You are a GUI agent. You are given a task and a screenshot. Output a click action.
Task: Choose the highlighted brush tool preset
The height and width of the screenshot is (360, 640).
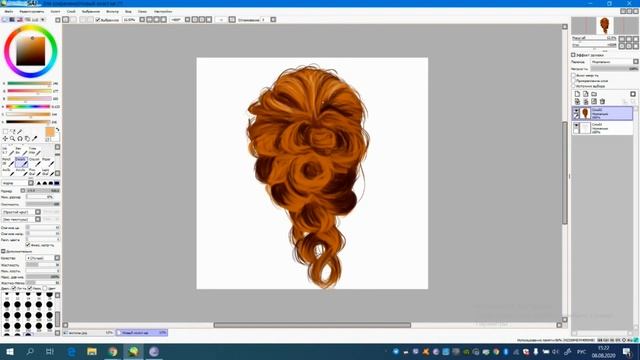21,162
